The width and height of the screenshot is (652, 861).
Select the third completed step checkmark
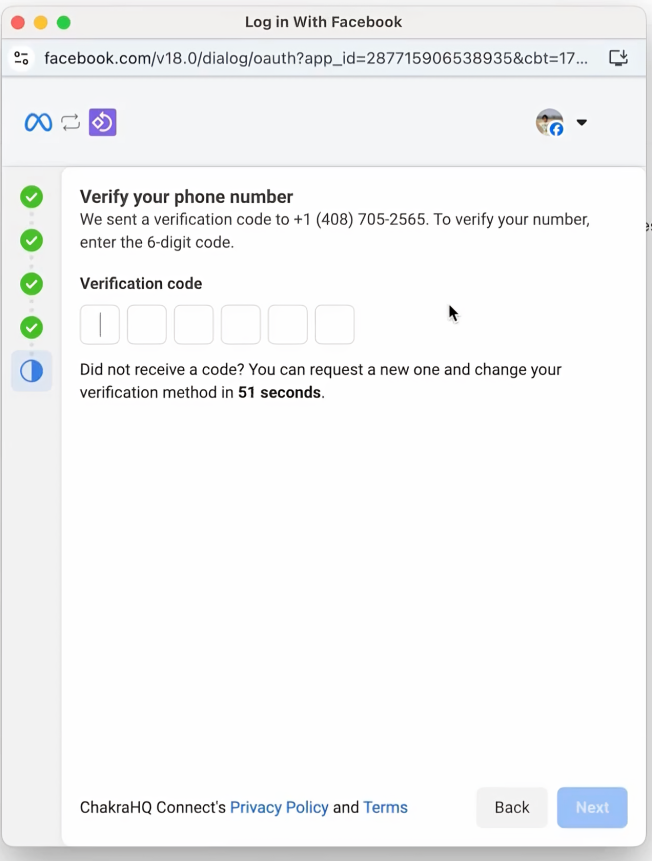(x=32, y=284)
